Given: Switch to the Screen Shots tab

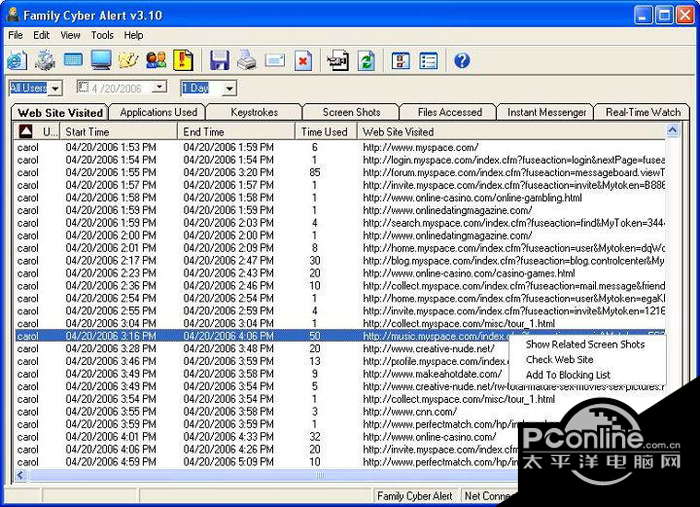Looking at the screenshot, I should coord(351,112).
